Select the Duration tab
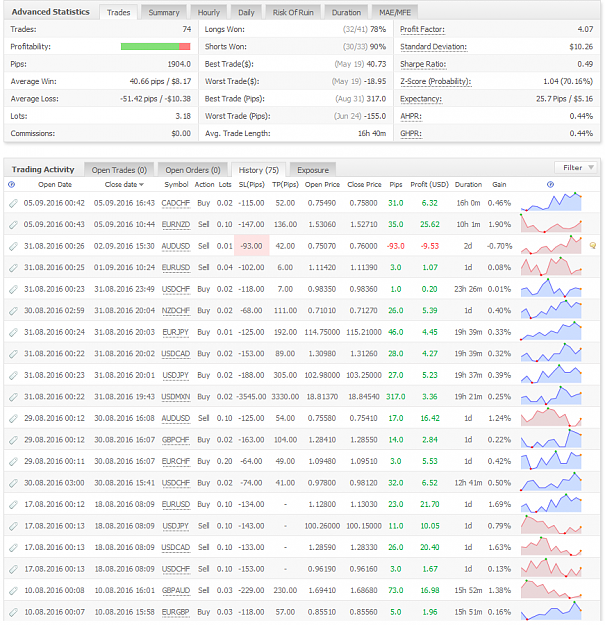Screen dimensions: 605x625 coord(346,12)
